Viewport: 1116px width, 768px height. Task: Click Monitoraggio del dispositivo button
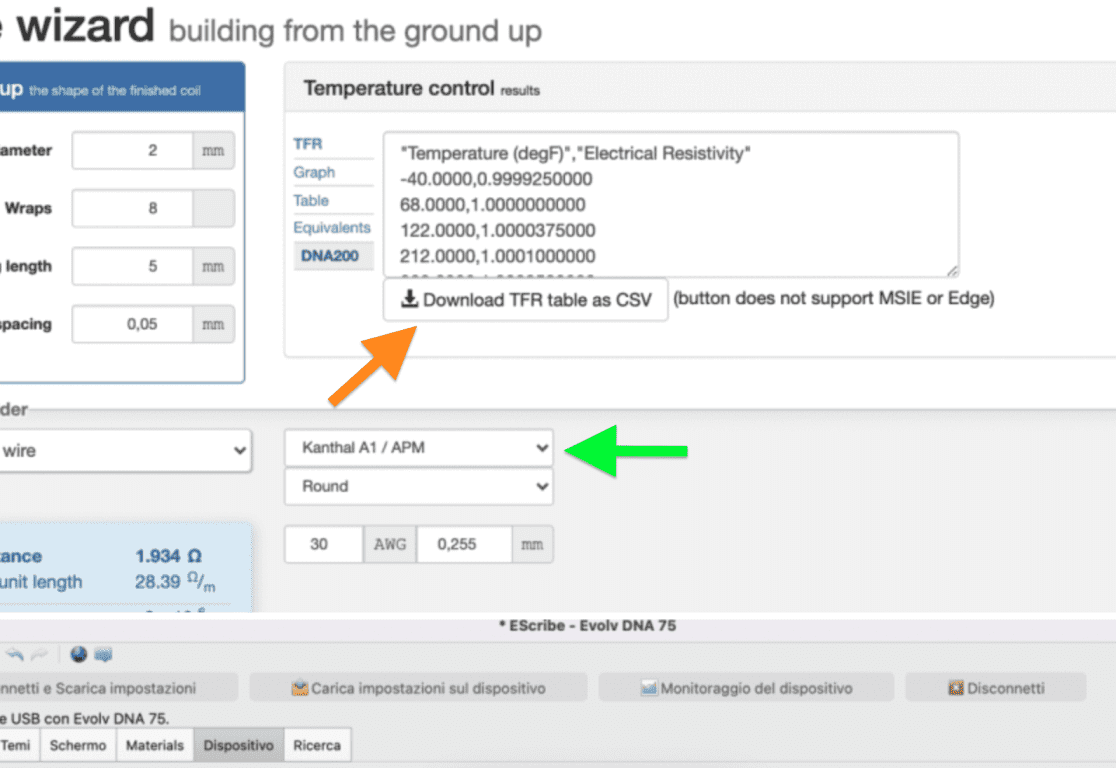(x=746, y=688)
